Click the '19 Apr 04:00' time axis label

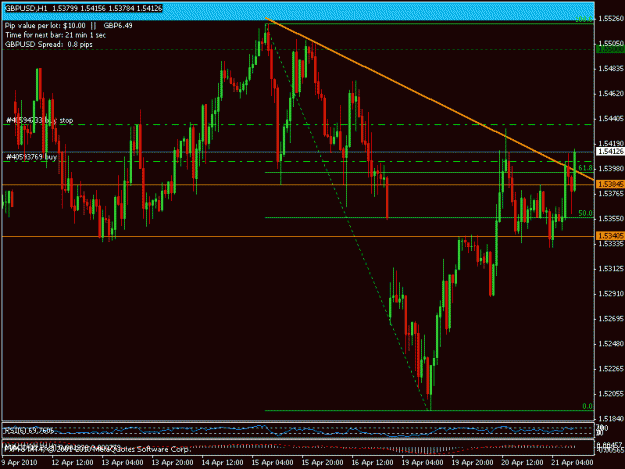[423, 463]
